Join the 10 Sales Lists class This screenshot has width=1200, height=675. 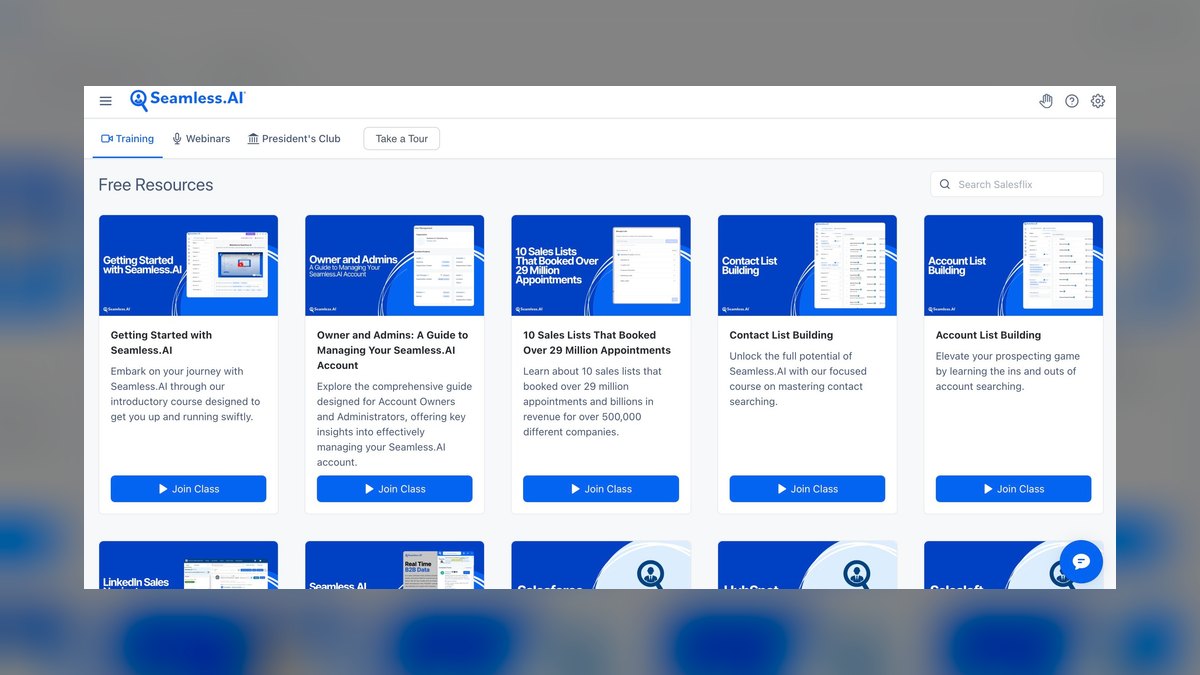pyautogui.click(x=601, y=489)
